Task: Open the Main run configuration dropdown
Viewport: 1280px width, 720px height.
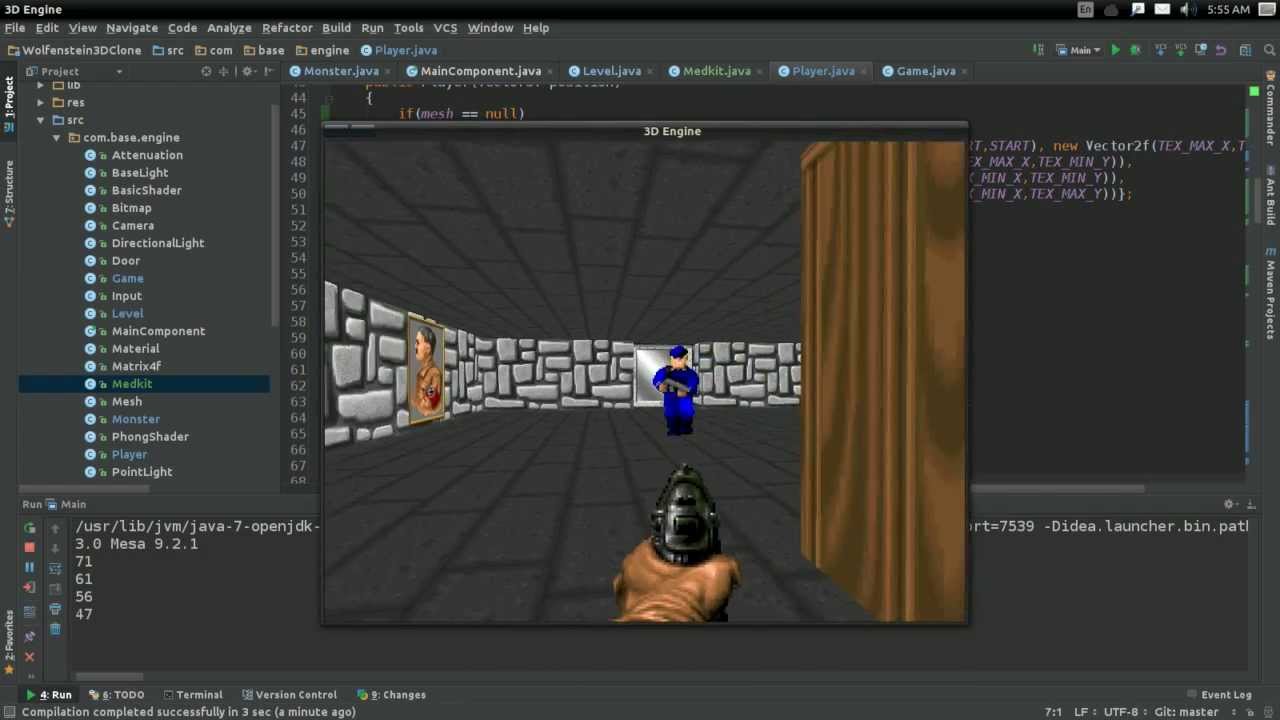Action: [x=1079, y=50]
